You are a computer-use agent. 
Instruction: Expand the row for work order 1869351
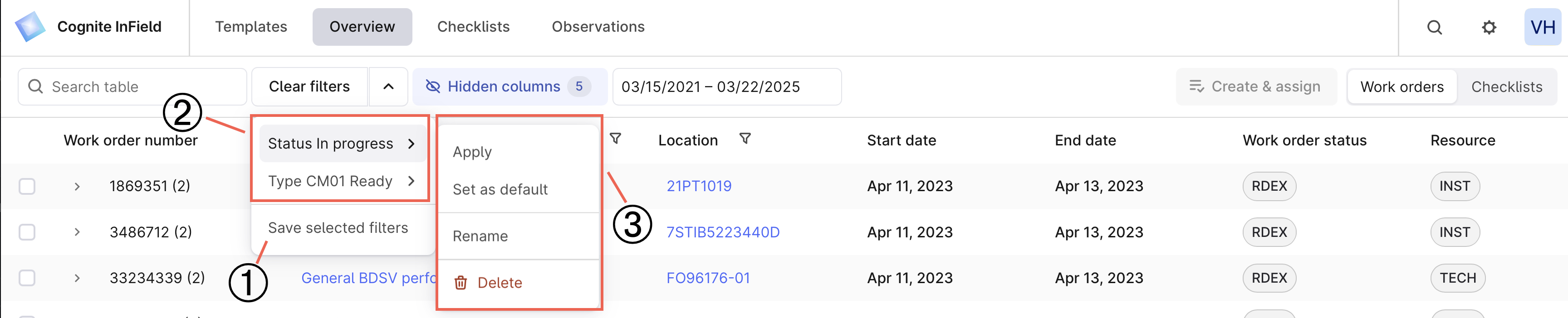(77, 186)
